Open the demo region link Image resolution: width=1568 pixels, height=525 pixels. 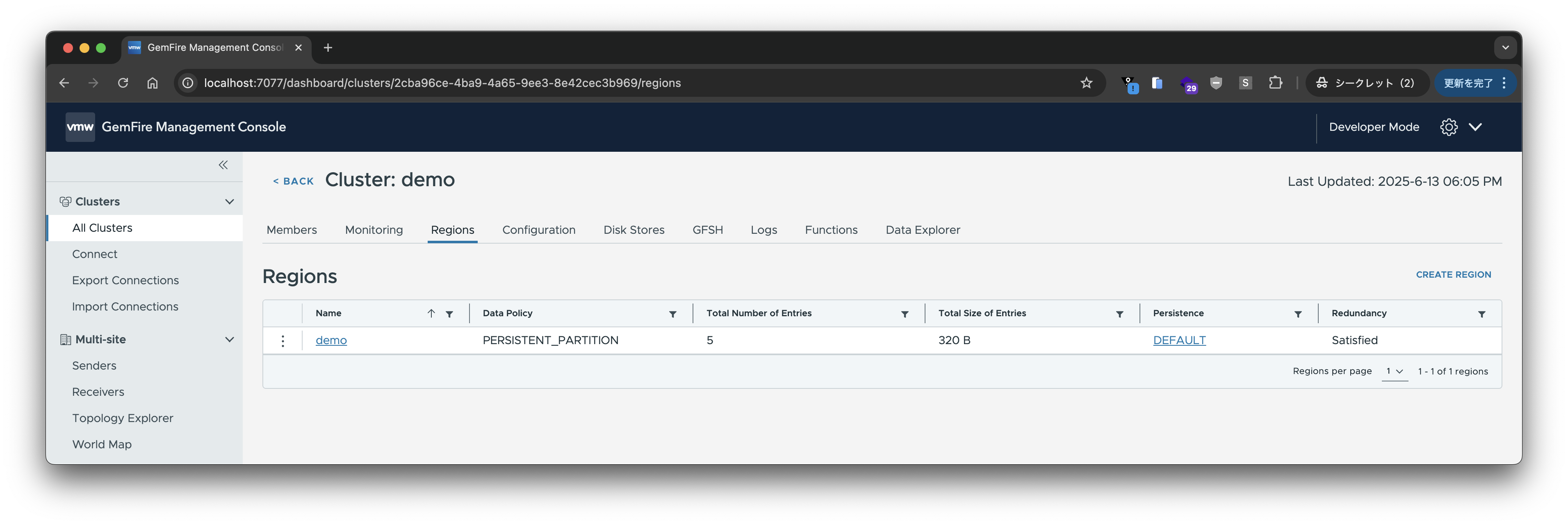331,340
